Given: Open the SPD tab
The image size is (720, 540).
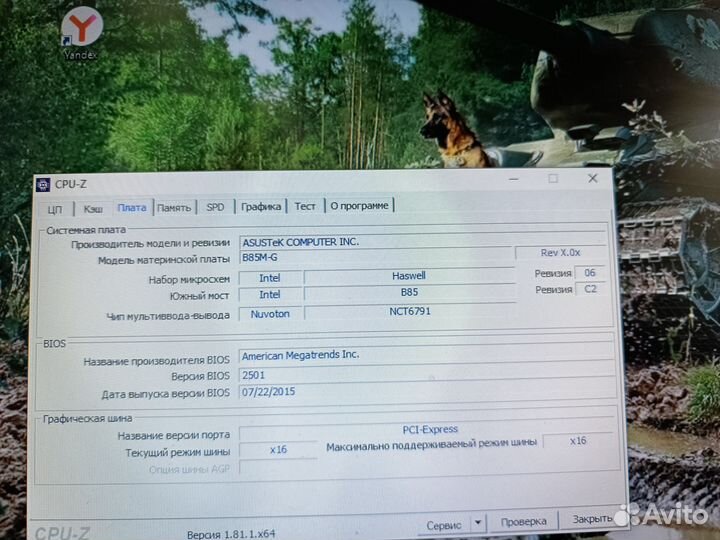Looking at the screenshot, I should (x=215, y=207).
